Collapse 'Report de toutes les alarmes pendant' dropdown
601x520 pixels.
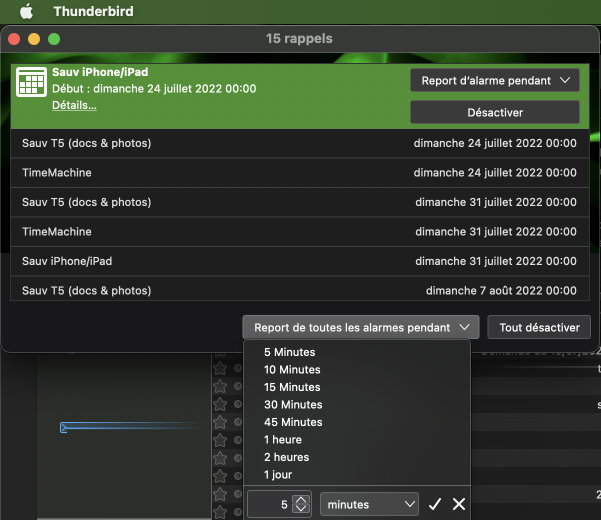tap(361, 327)
